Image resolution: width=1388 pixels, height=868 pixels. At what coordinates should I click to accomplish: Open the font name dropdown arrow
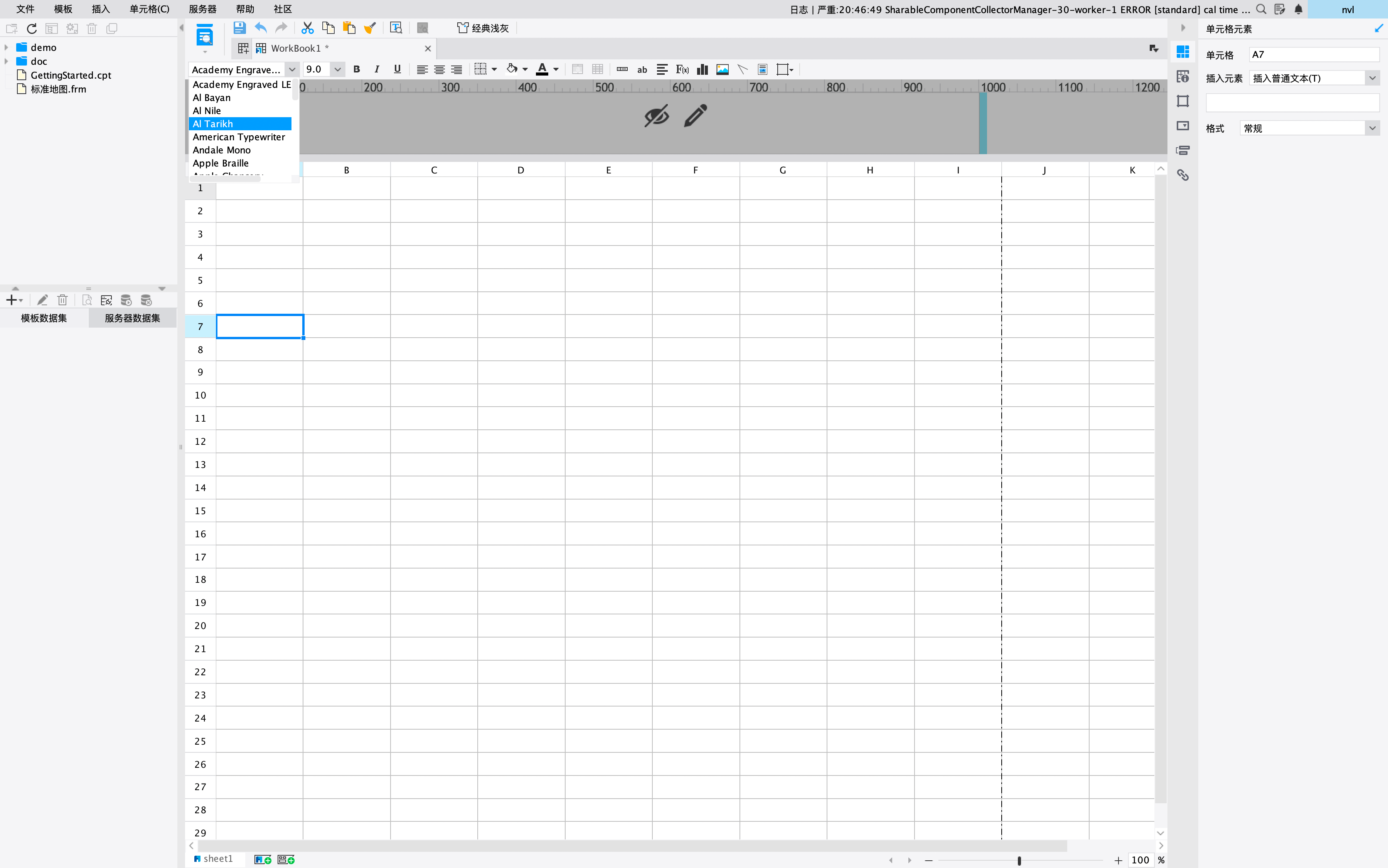click(x=292, y=69)
